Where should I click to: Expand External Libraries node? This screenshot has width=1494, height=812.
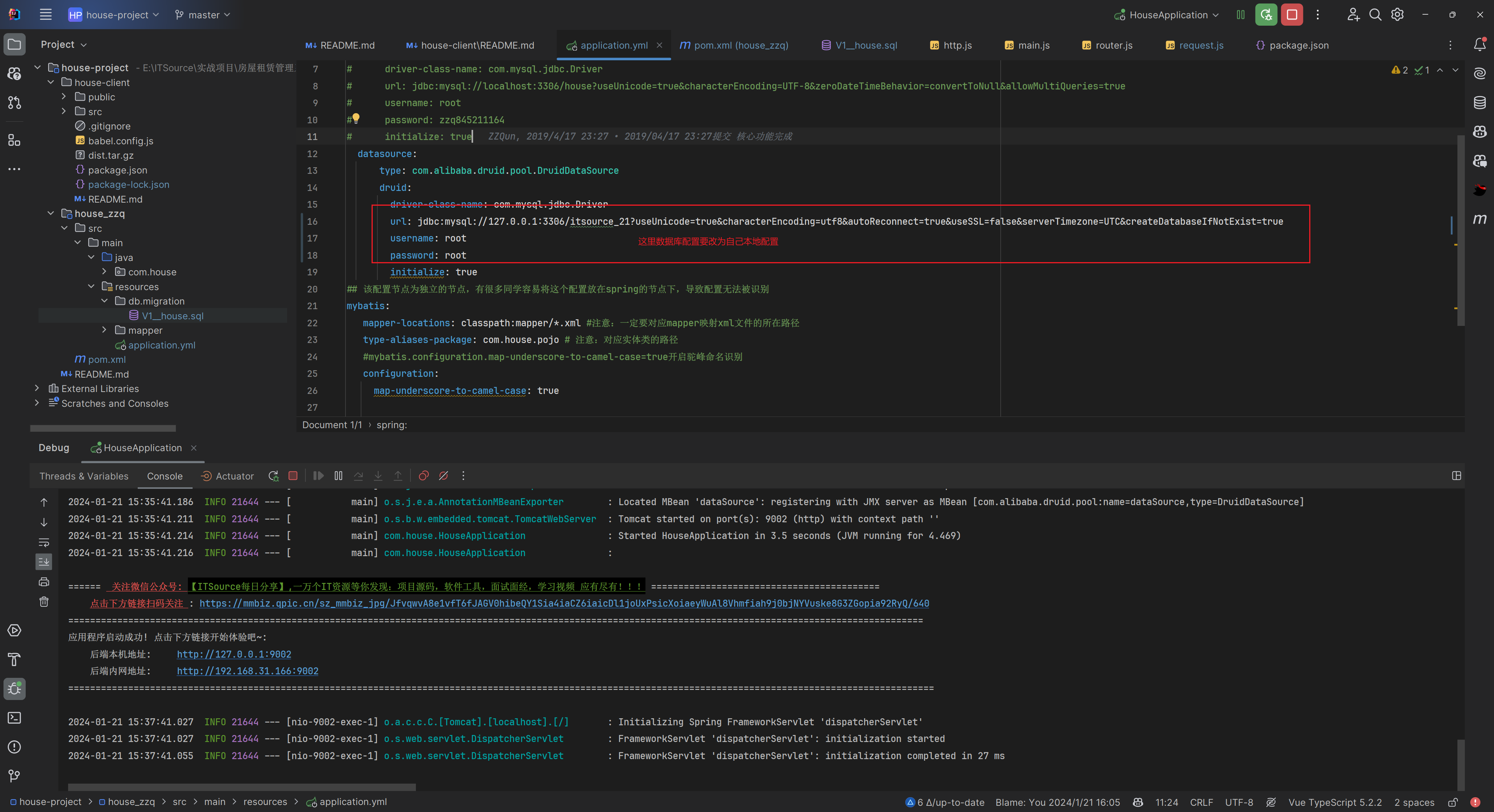[37, 388]
